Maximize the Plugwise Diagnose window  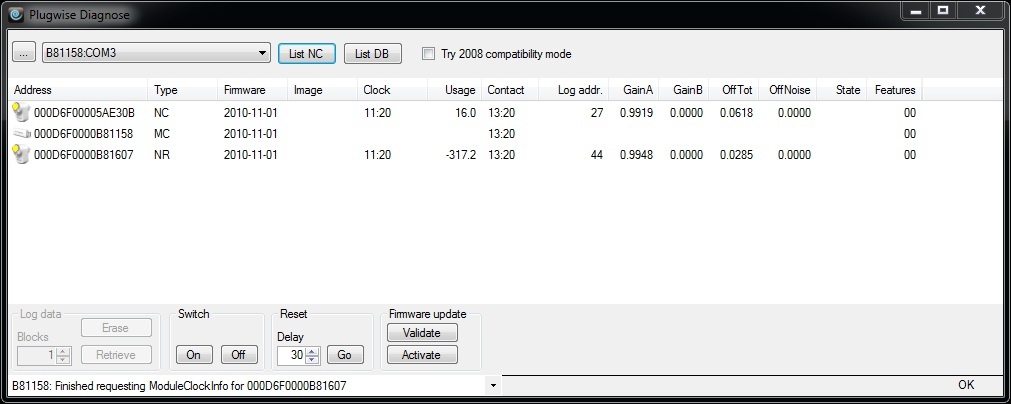click(x=943, y=11)
